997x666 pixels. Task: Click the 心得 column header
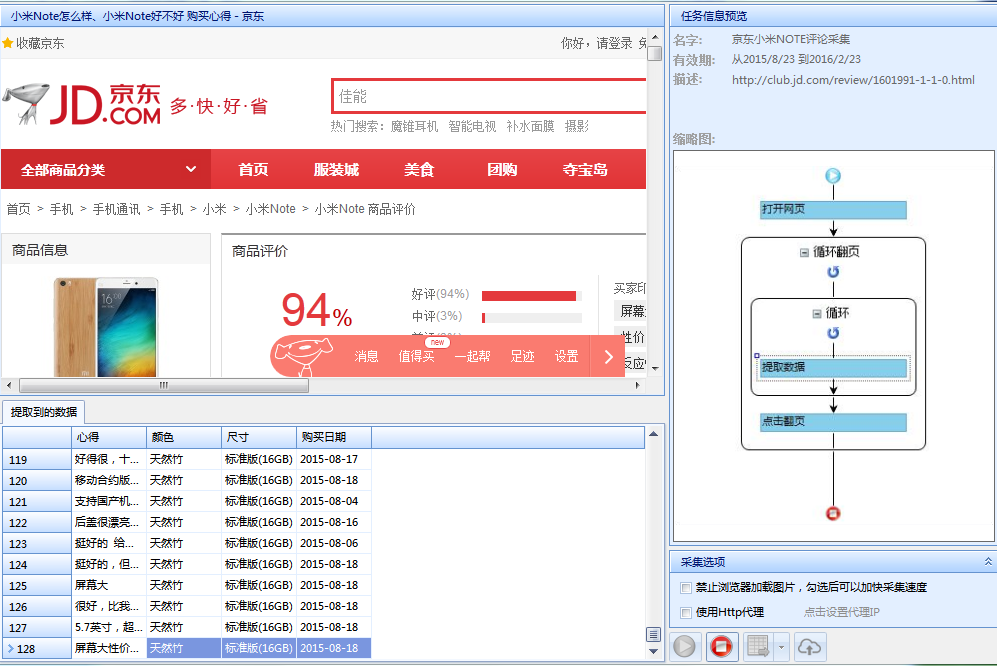[x=109, y=437]
